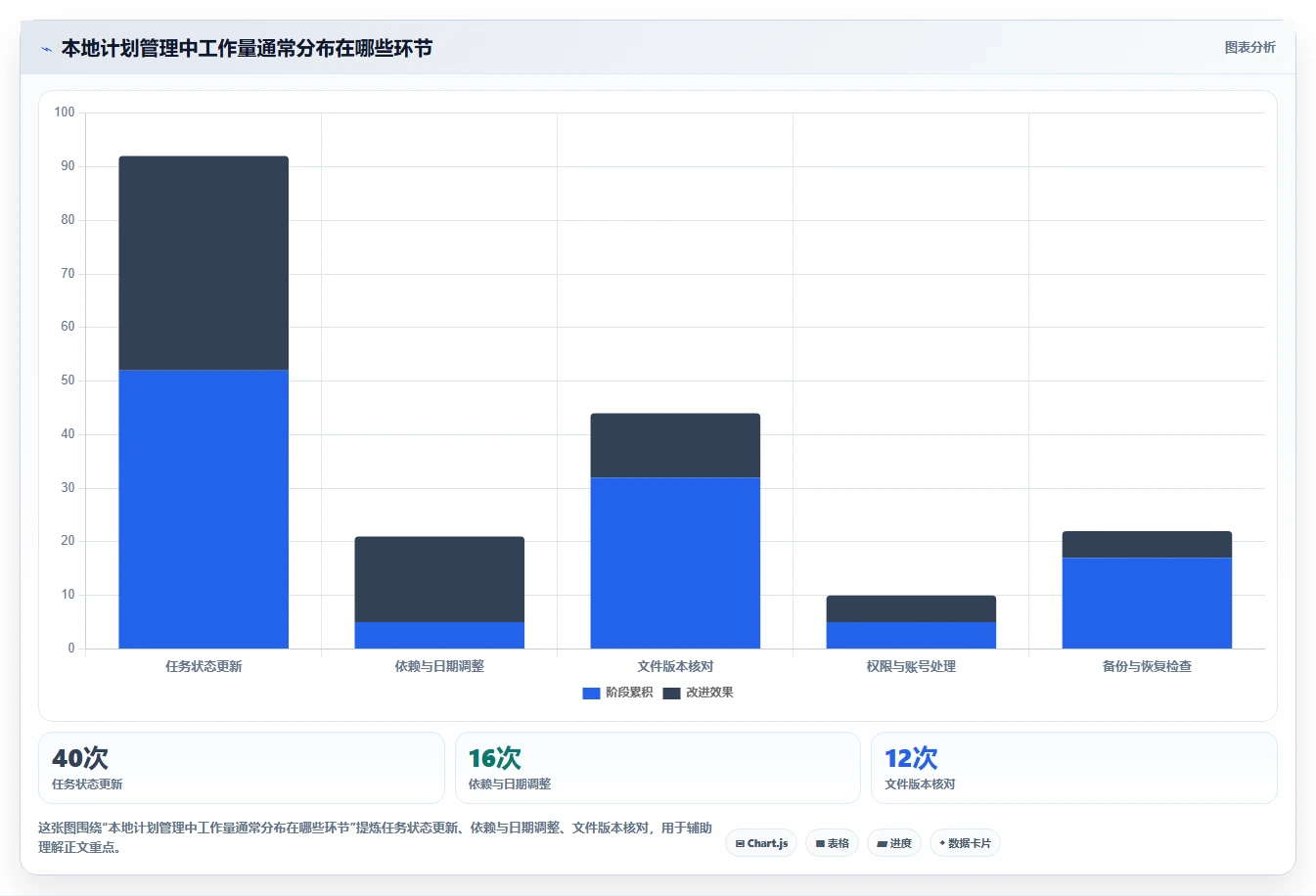Click the dark 改进效果 legend swatch
The width and height of the screenshot is (1316, 896).
click(671, 693)
